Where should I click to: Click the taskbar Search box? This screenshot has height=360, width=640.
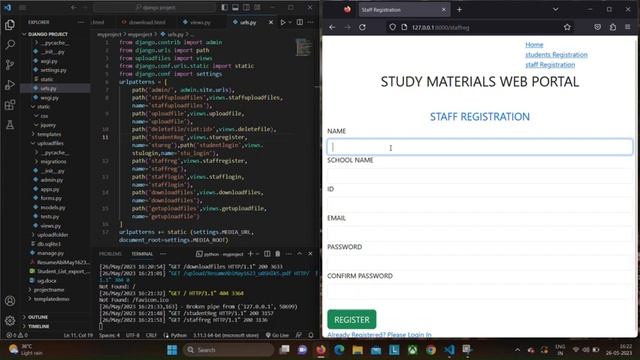pos(229,350)
